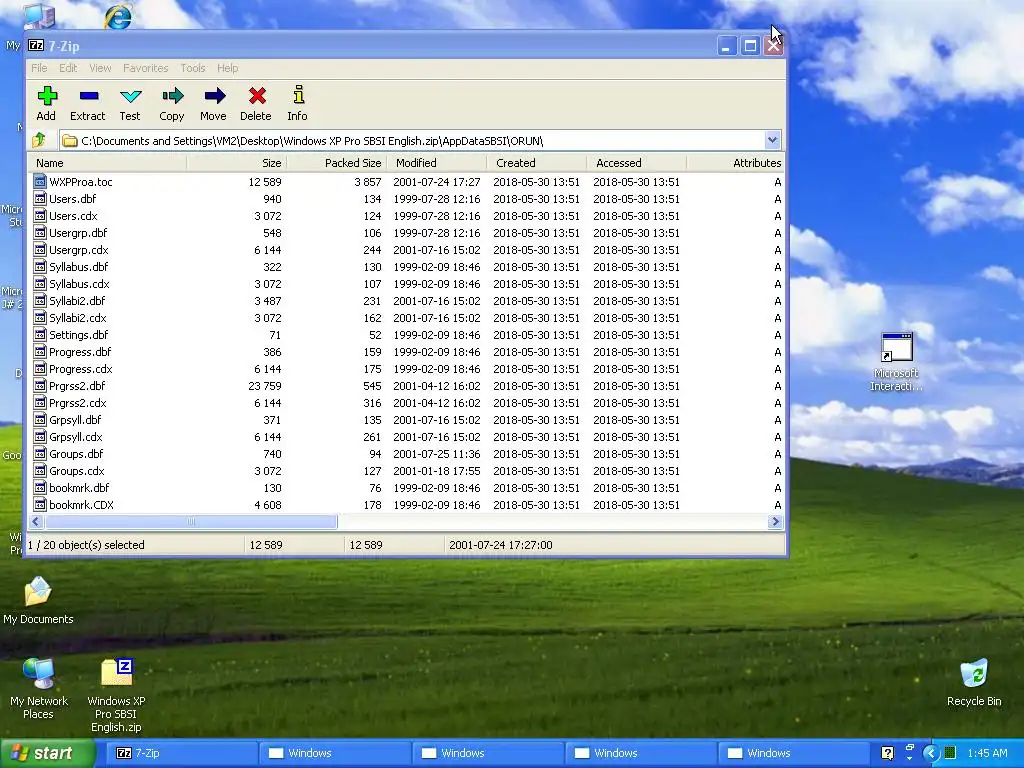This screenshot has height=768, width=1024.
Task: Select the Usergrp.dbf file
Action: tap(406, 232)
